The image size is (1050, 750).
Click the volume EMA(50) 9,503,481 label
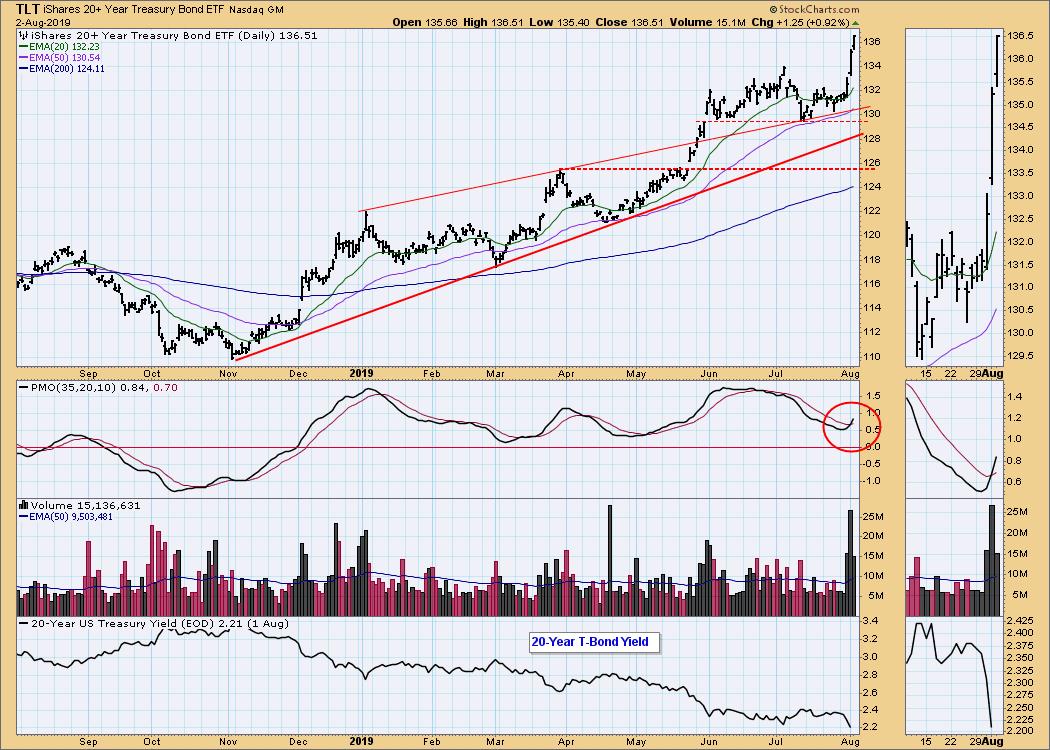[66, 516]
